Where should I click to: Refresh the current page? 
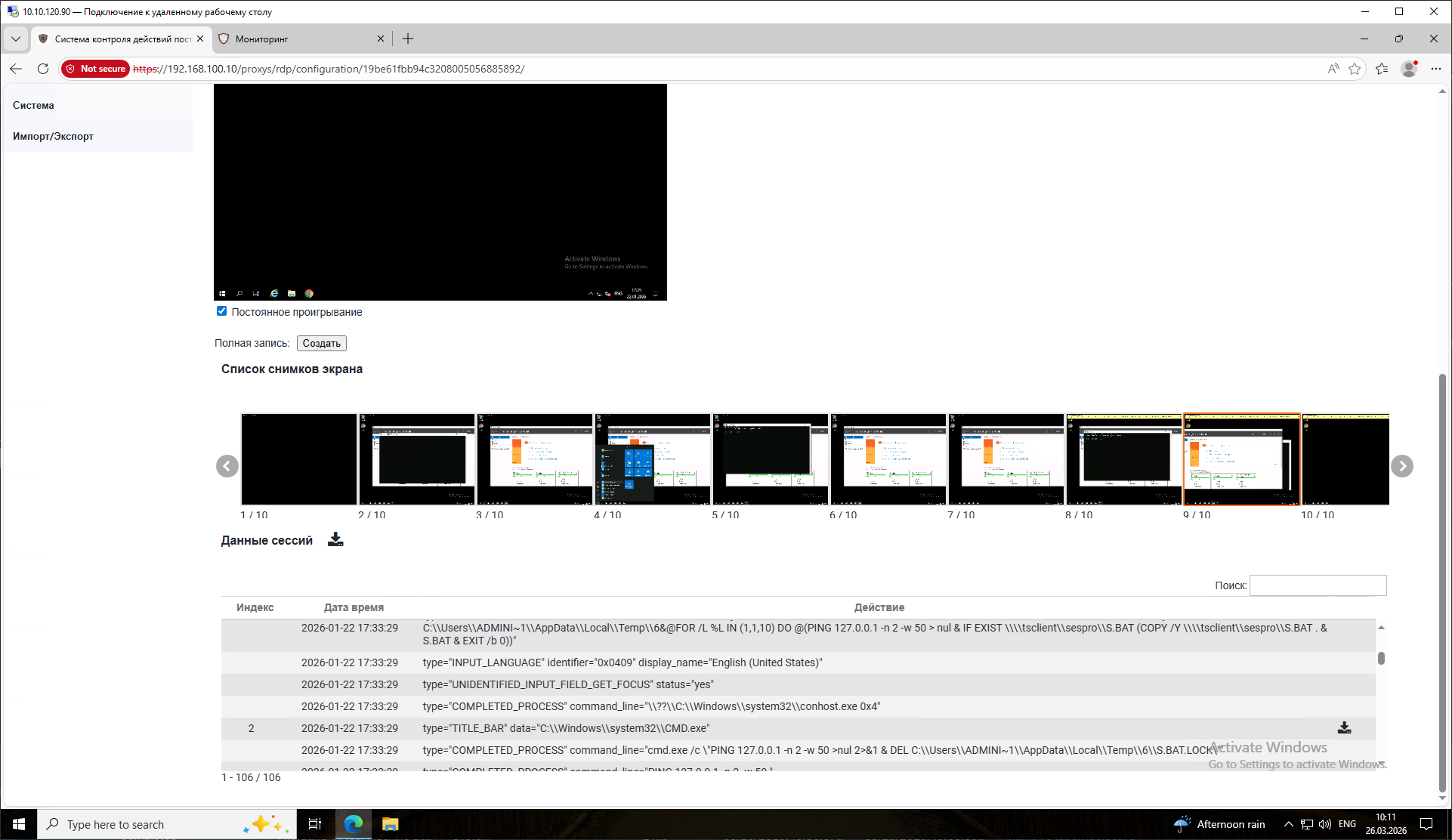point(43,69)
